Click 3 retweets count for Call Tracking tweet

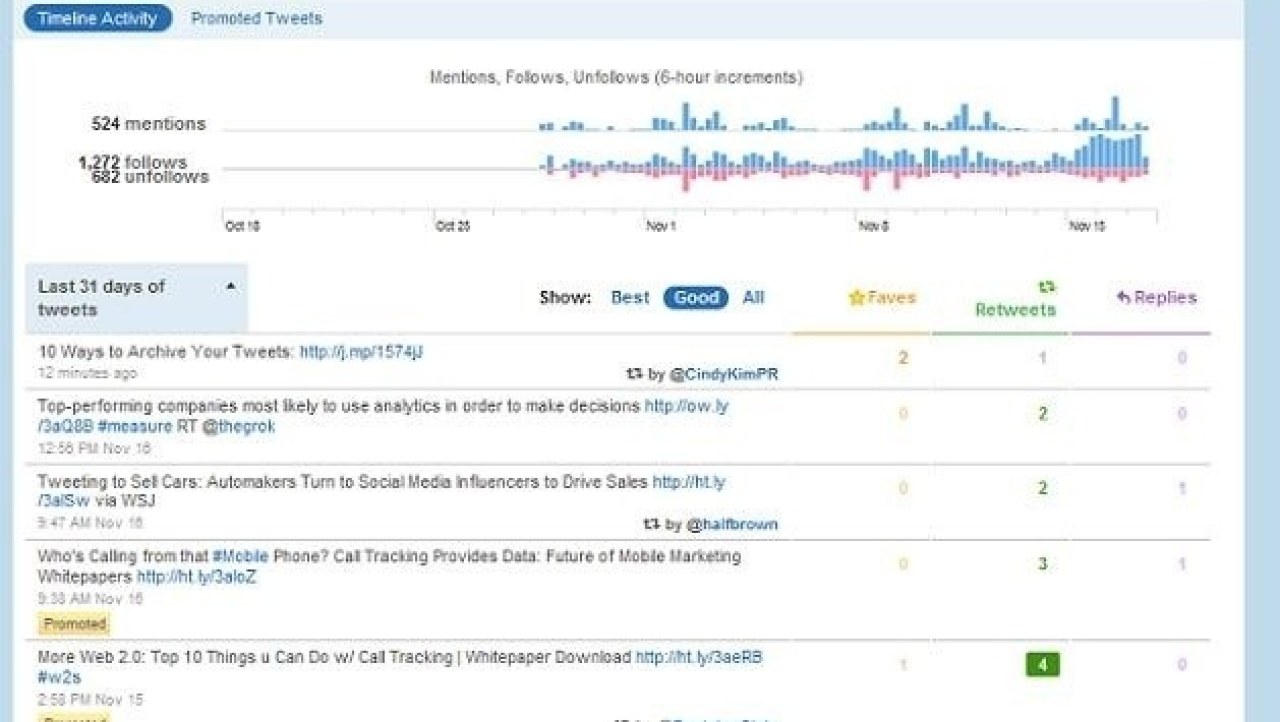[x=1042, y=564]
